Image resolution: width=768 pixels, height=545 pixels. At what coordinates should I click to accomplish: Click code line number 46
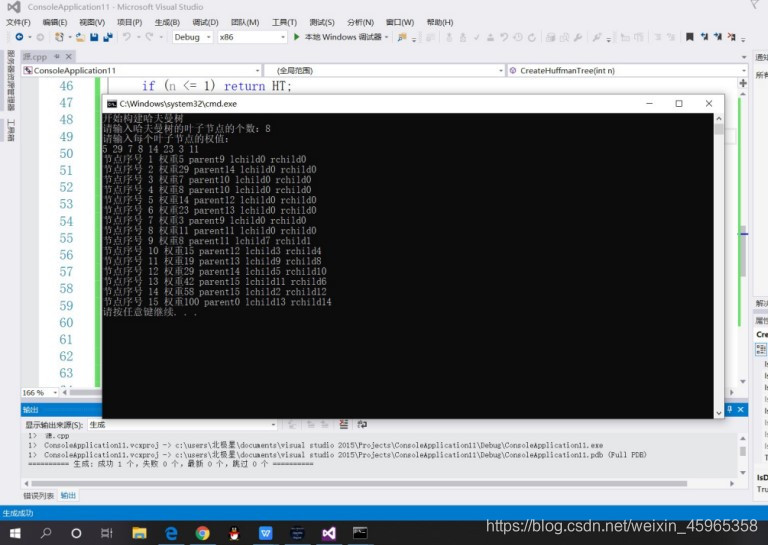[66, 86]
